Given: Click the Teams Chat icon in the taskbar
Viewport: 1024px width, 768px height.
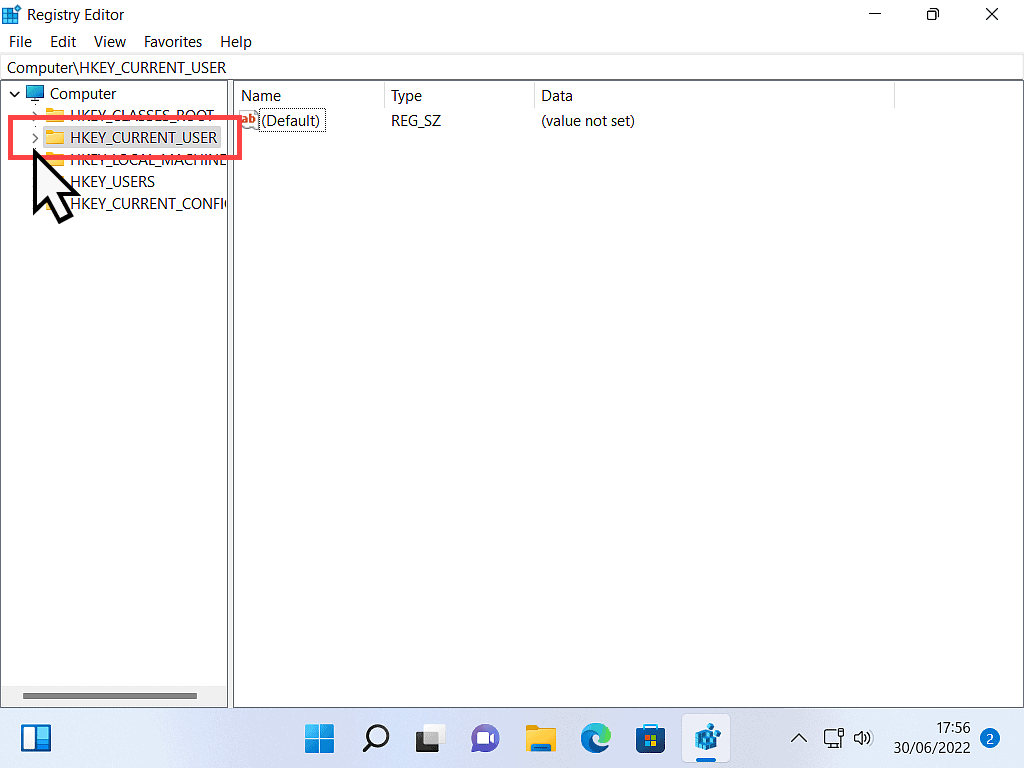Looking at the screenshot, I should pyautogui.click(x=485, y=738).
